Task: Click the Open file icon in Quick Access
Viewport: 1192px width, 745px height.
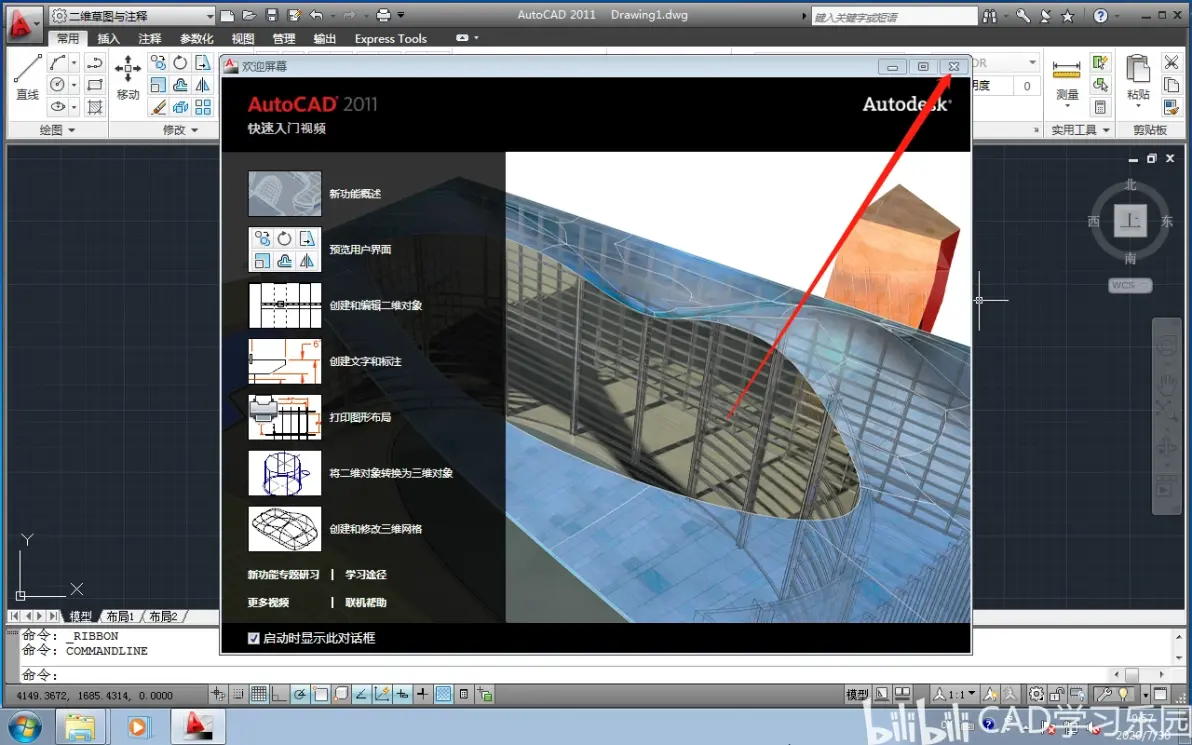Action: tap(249, 15)
